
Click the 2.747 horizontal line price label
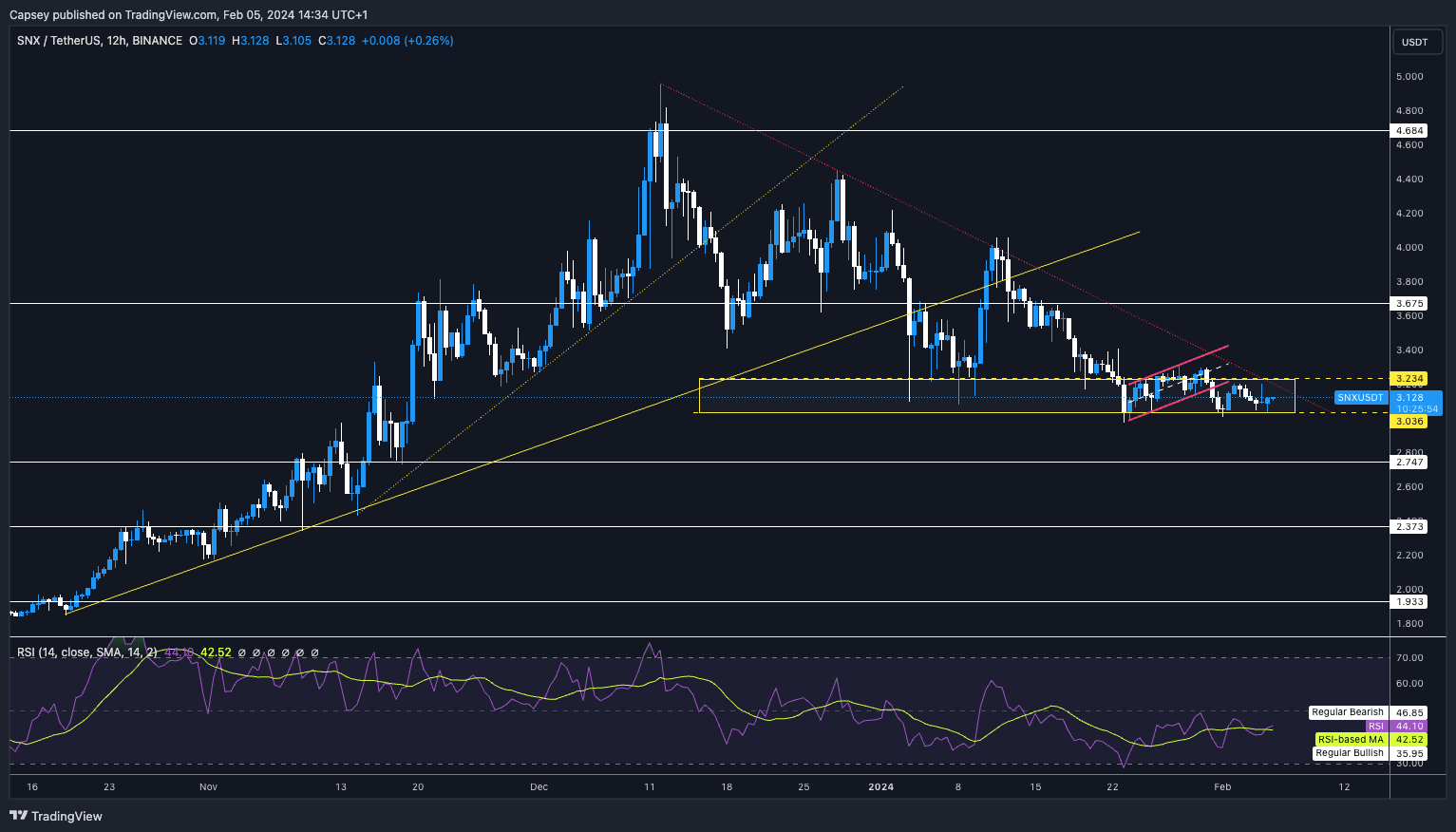click(1409, 463)
